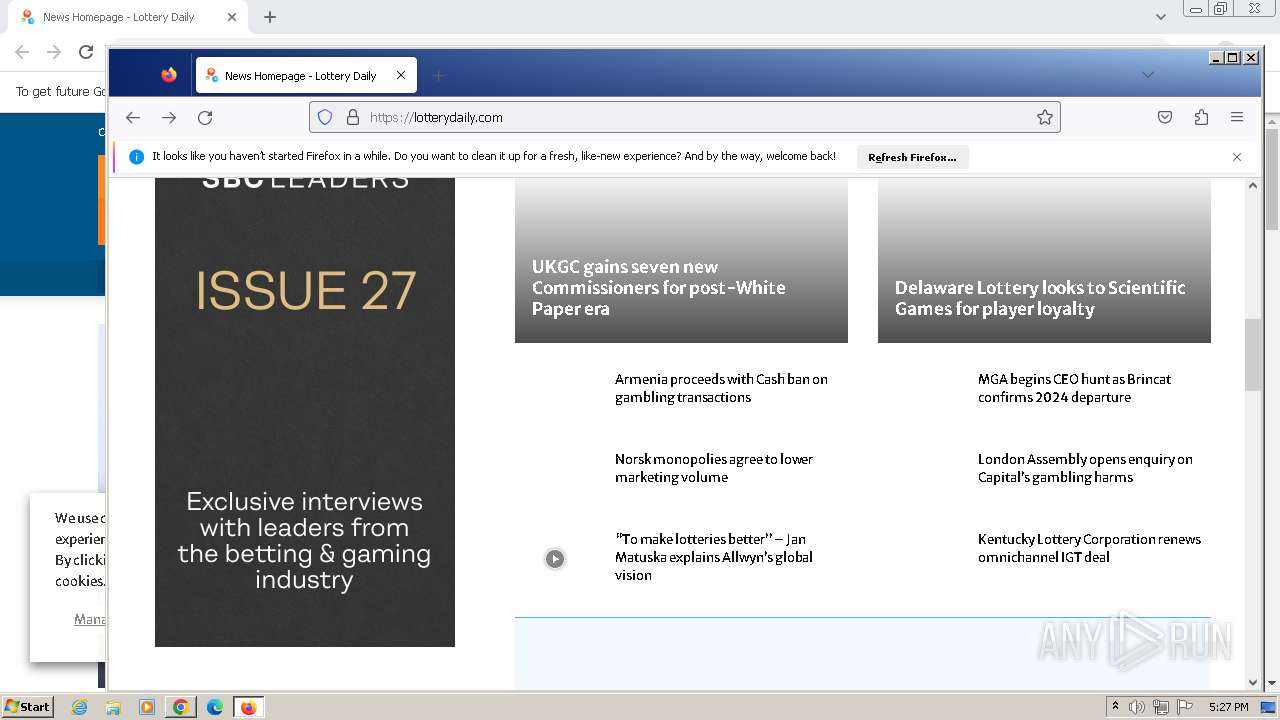Screen dimensions: 1280x720
Task: Open SBC Leaders Issue 27 banner
Action: click(x=305, y=412)
